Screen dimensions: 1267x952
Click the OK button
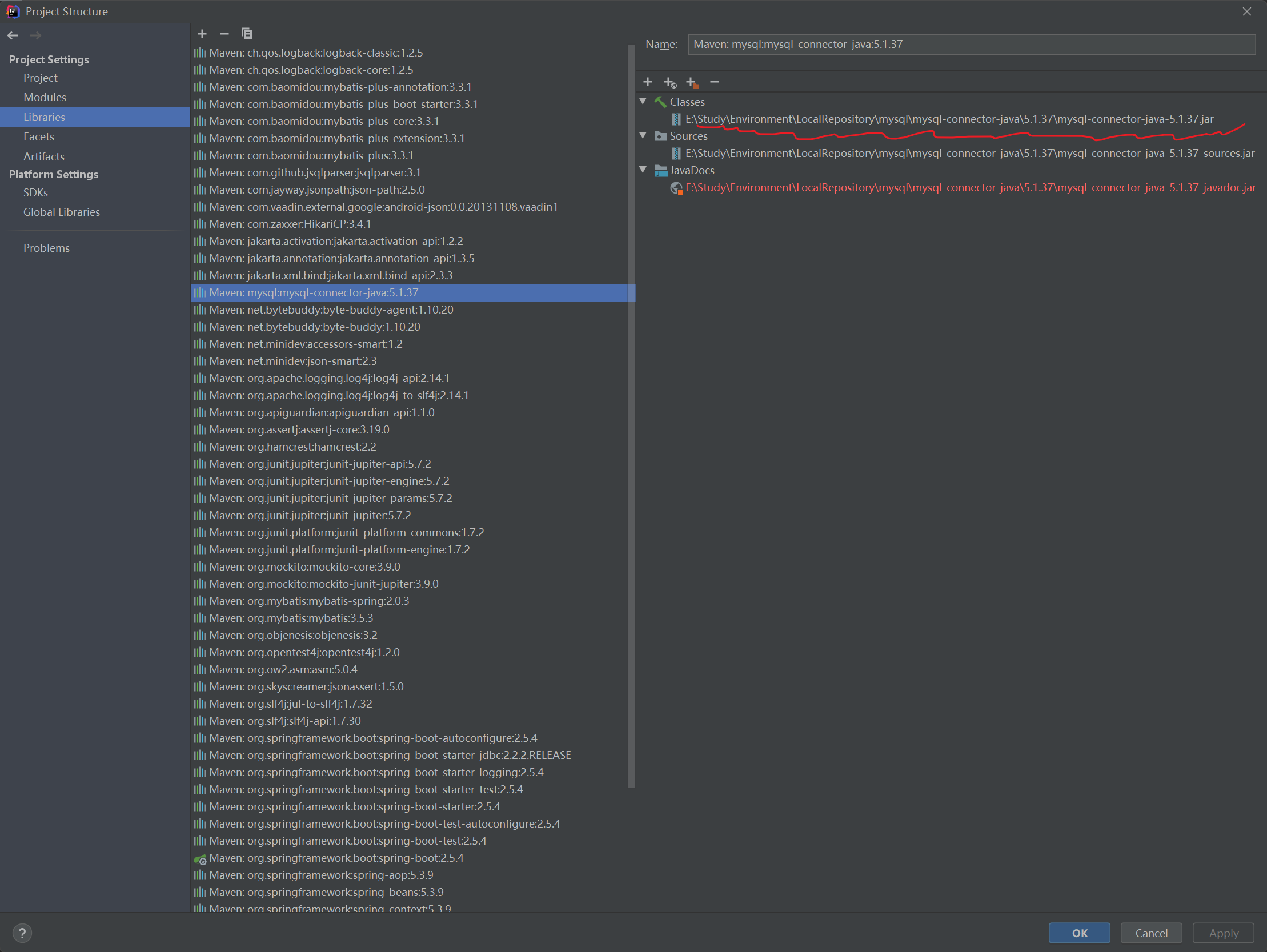pos(1080,933)
